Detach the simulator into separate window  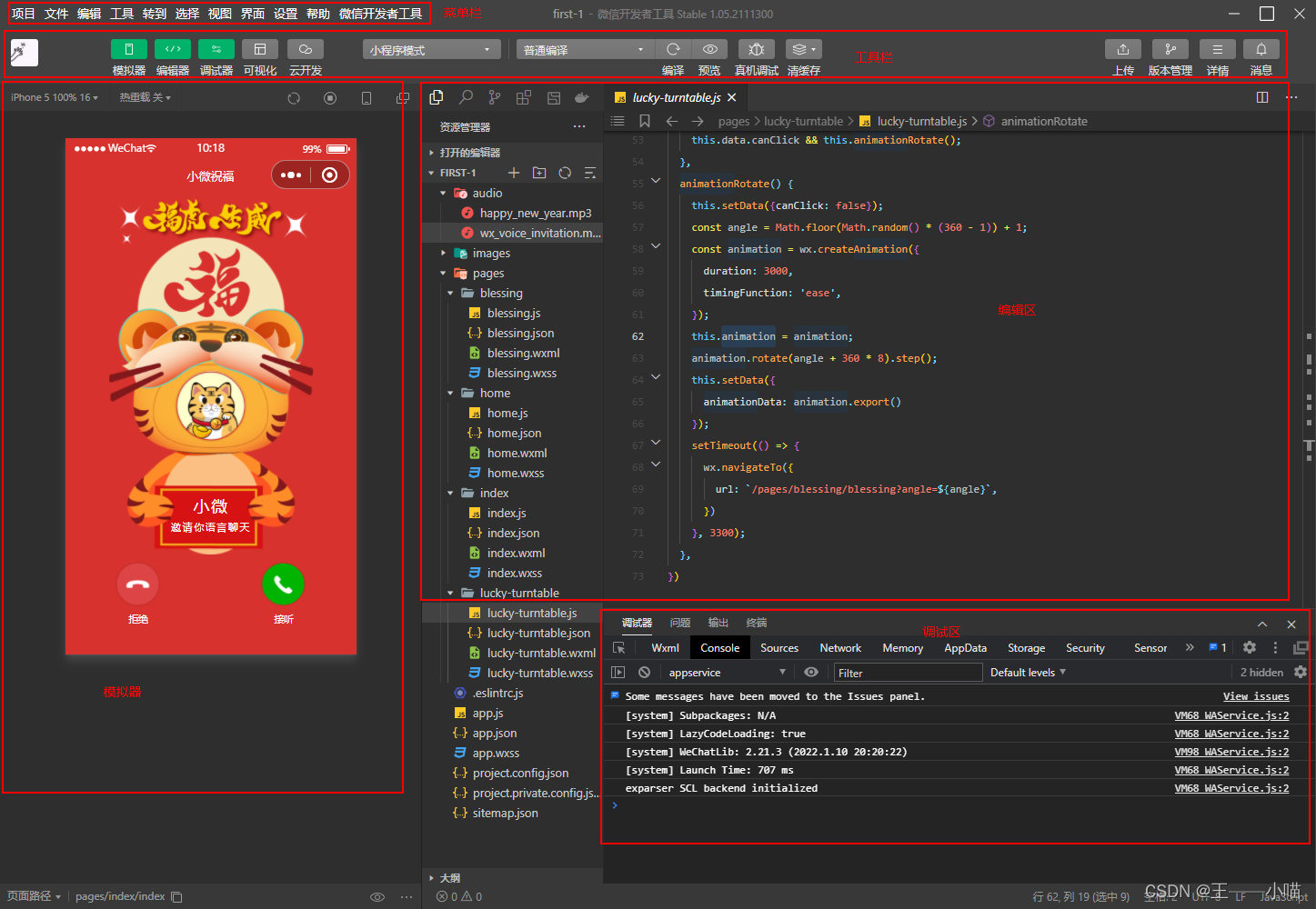(x=403, y=98)
